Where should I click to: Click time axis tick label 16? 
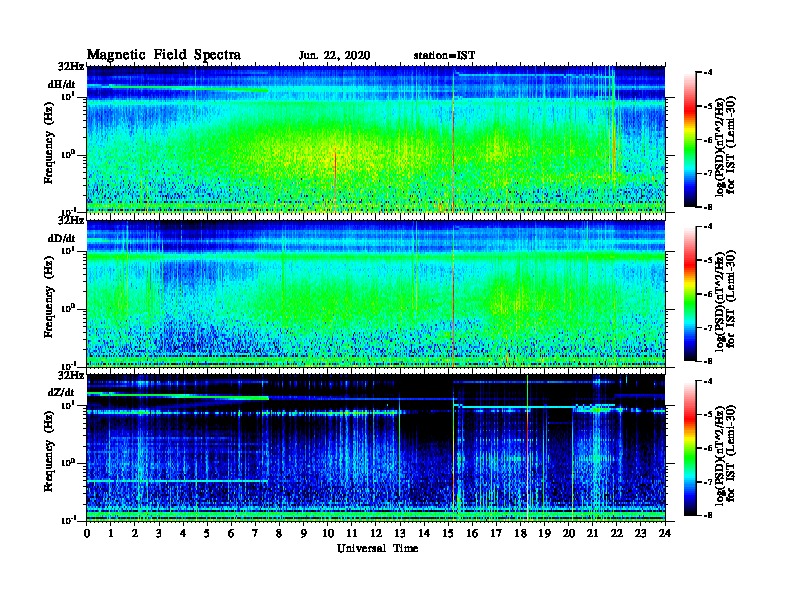(472, 533)
